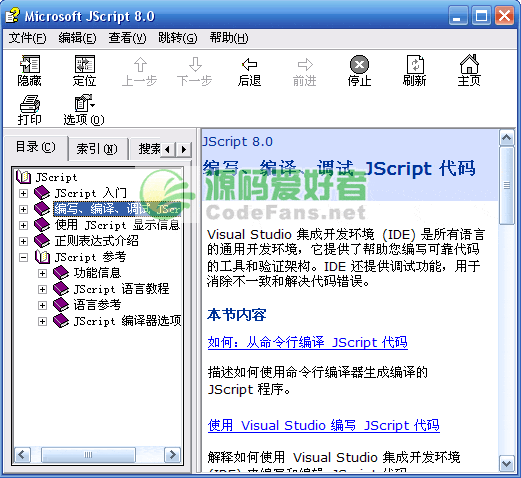Click open book icon for JScript 参考

[x=42, y=257]
